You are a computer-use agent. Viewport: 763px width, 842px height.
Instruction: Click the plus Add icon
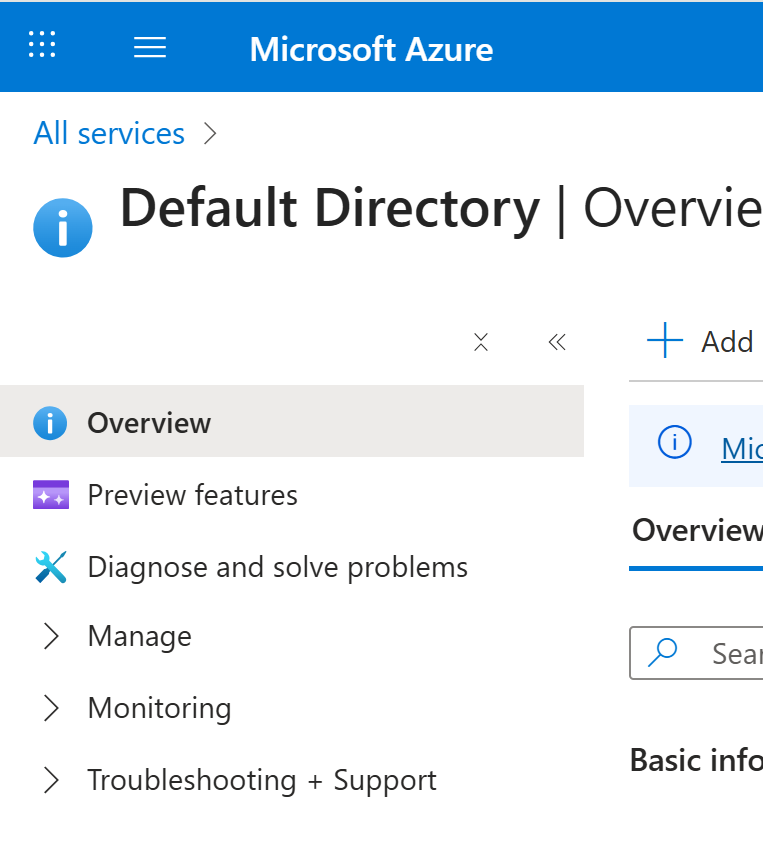tap(665, 341)
